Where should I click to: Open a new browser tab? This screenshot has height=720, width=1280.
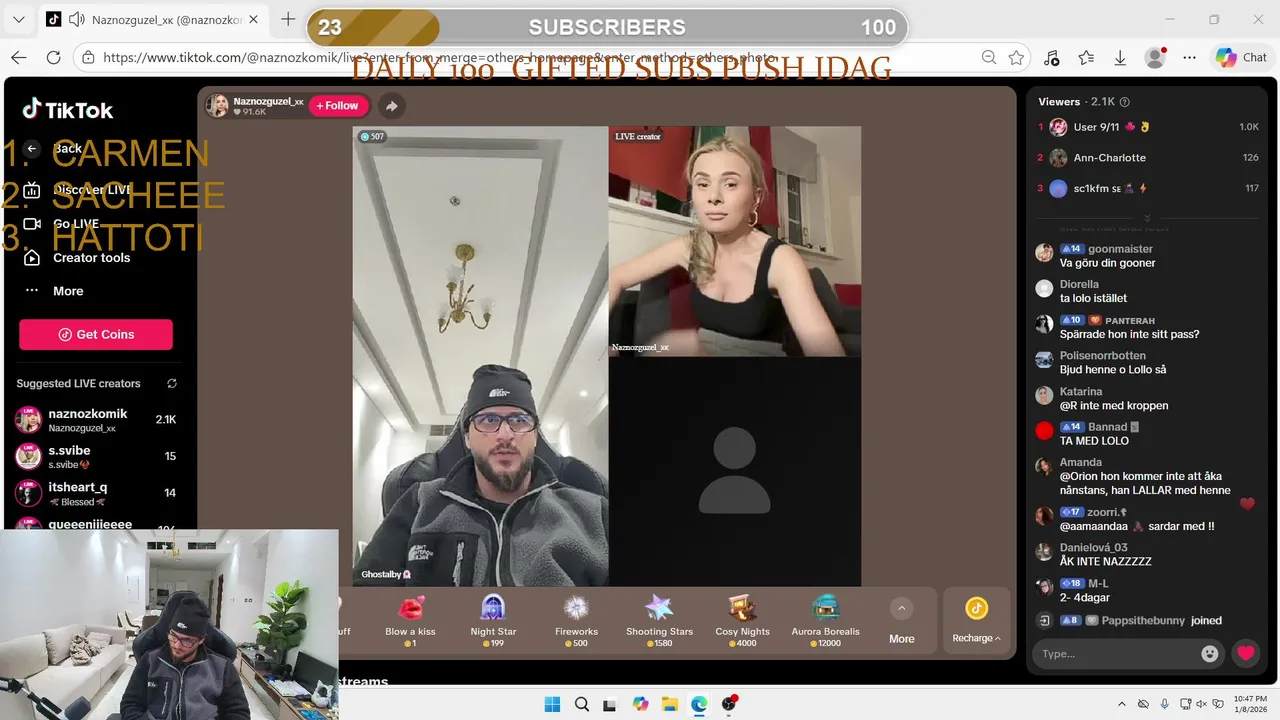[288, 19]
